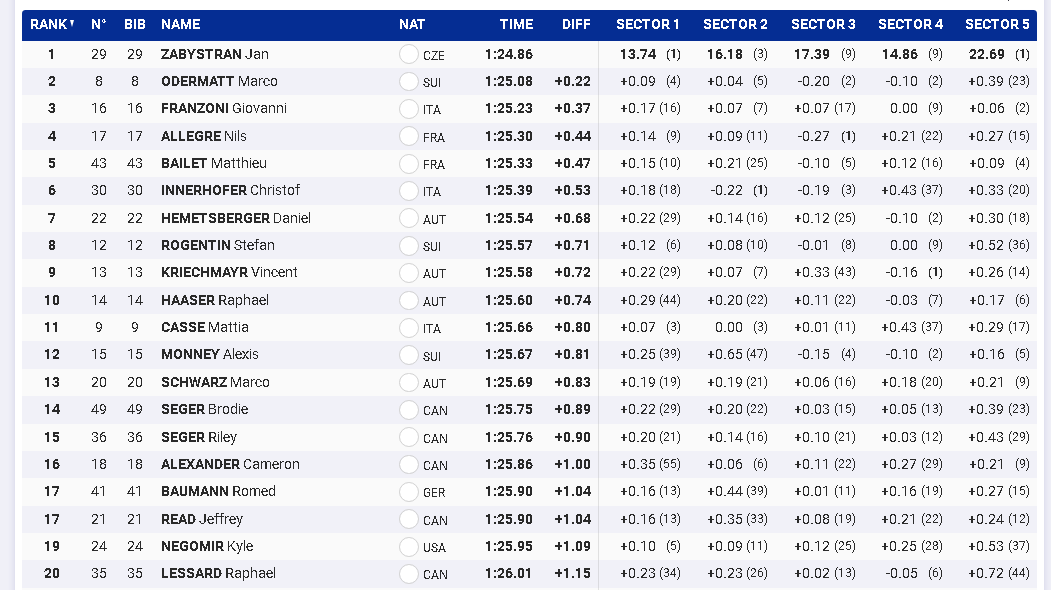Click the BIB column header
This screenshot has height=590, width=1051.
[135, 24]
